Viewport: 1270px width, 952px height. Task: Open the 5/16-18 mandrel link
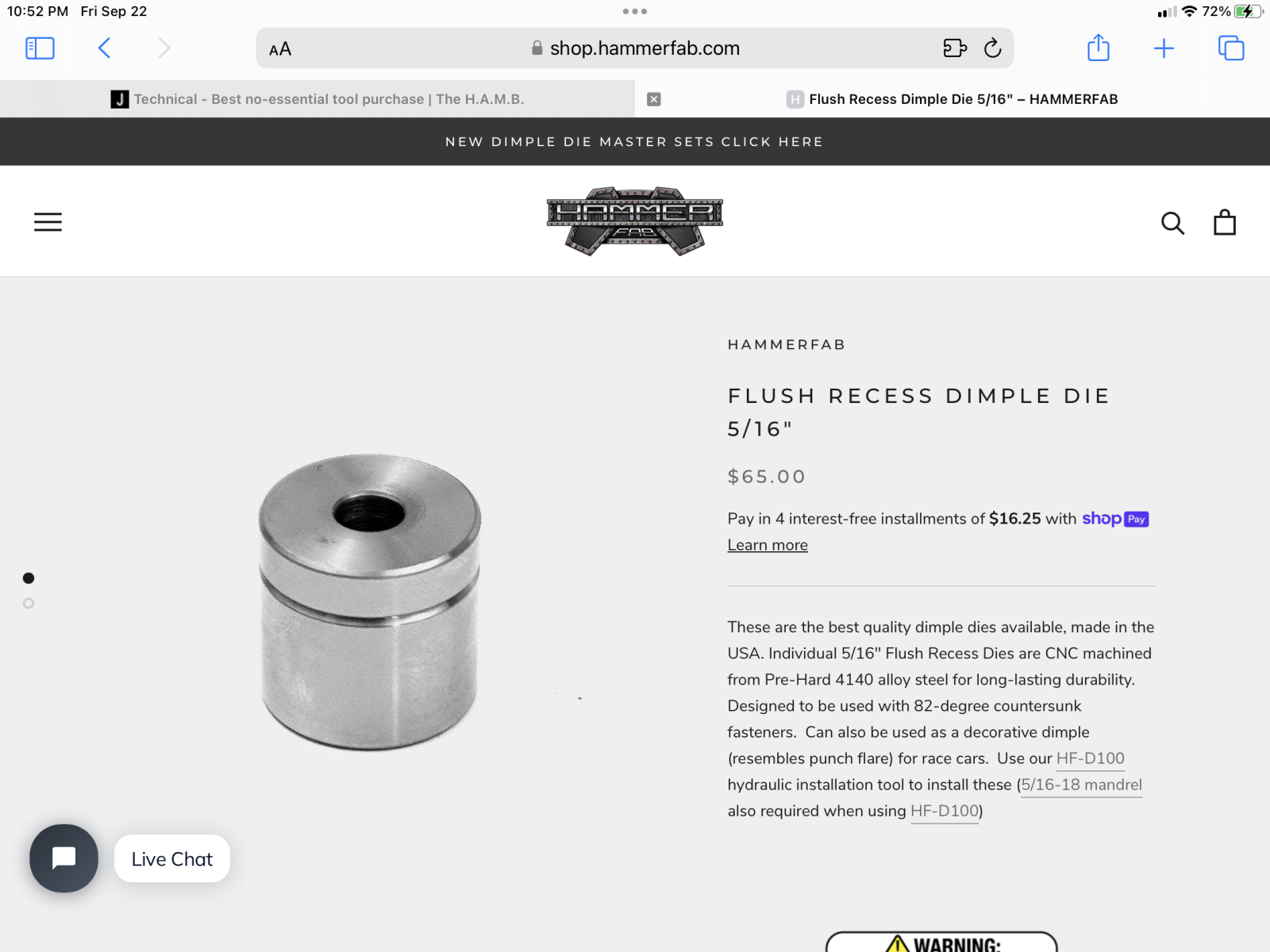[x=1081, y=785]
